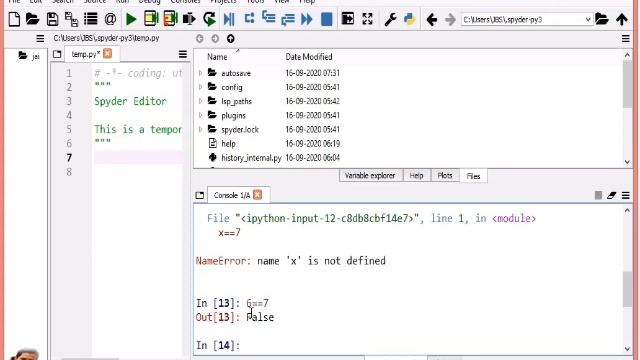Click the Files pane vertical scrollbar
The image size is (640, 360).
point(627,84)
